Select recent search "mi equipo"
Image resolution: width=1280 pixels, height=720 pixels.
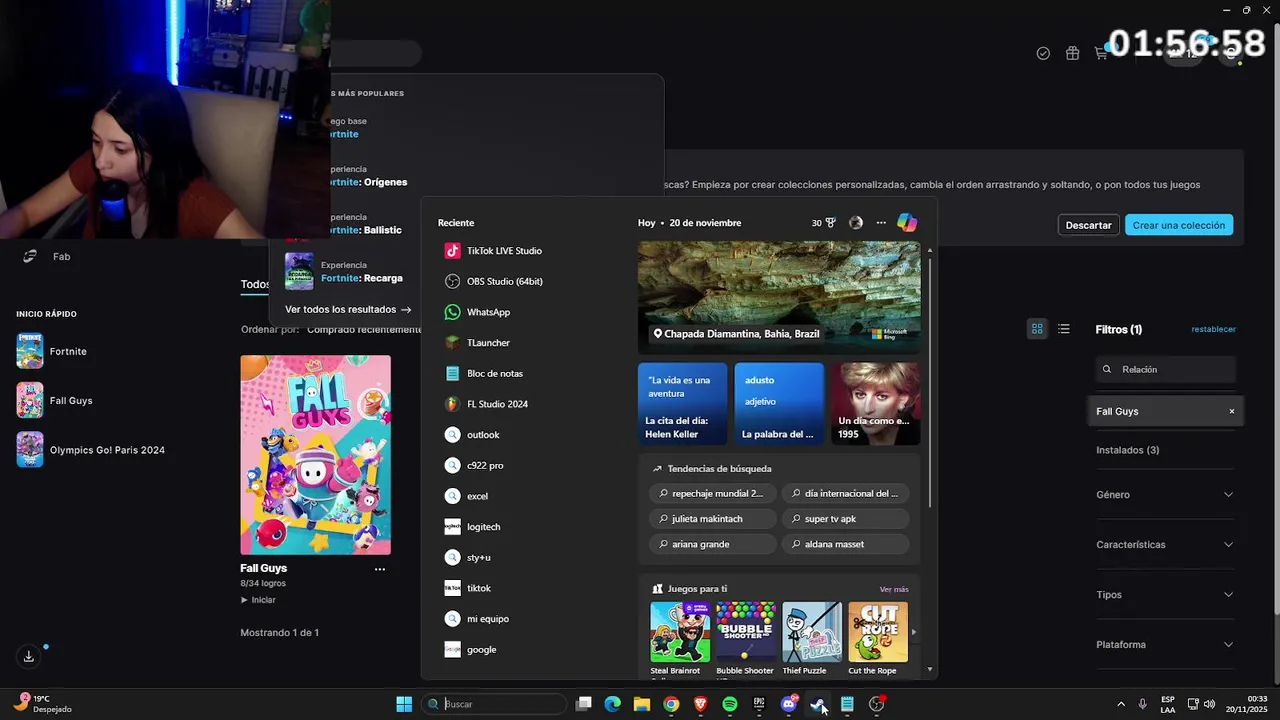point(476,619)
